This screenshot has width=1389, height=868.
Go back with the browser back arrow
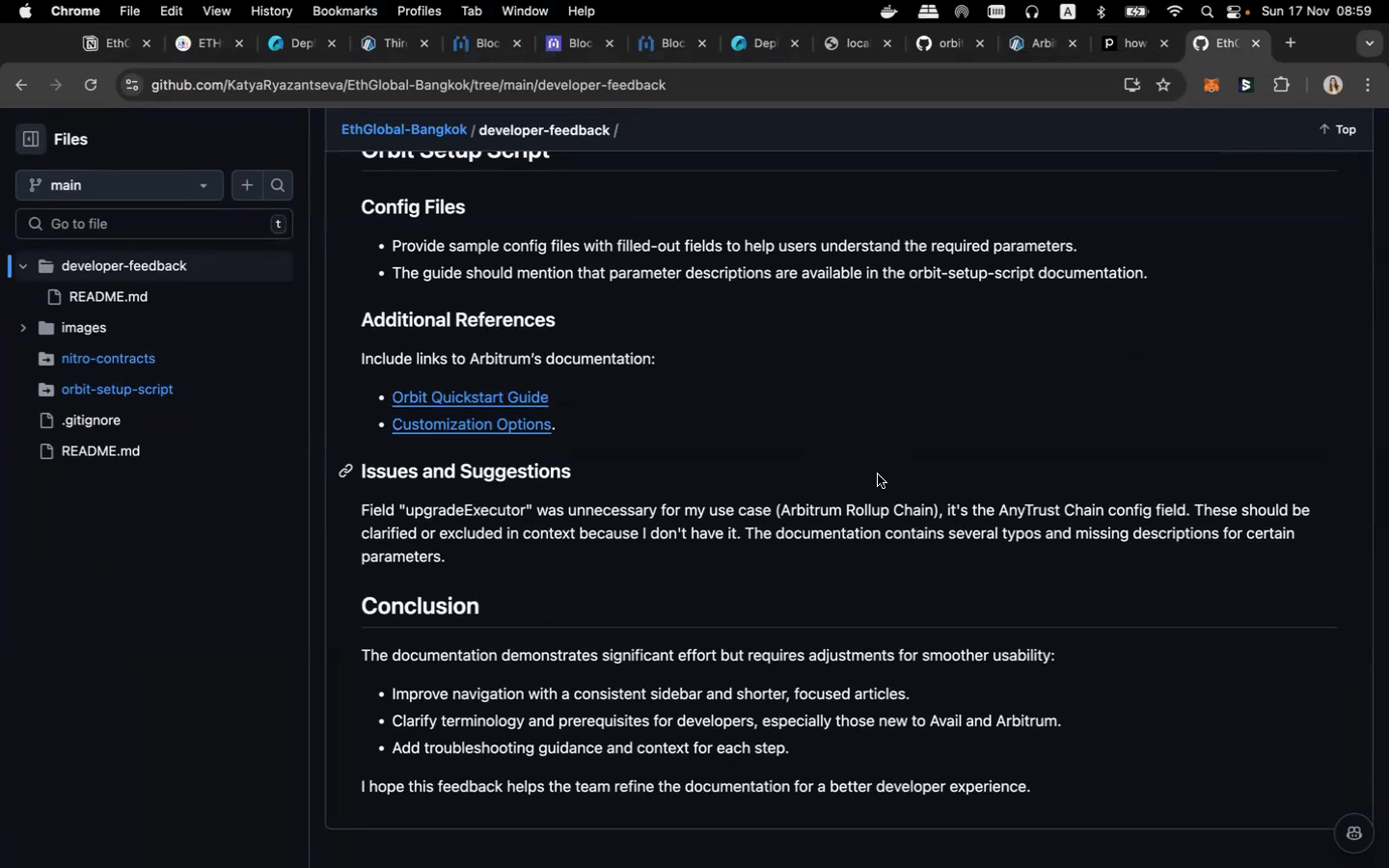click(x=20, y=86)
